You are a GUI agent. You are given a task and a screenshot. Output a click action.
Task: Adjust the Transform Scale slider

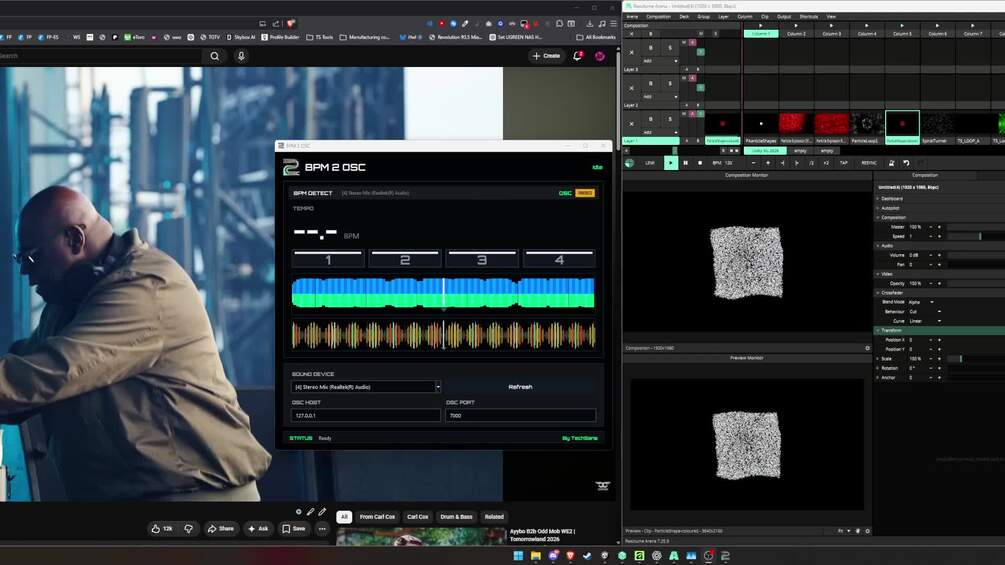pos(976,359)
